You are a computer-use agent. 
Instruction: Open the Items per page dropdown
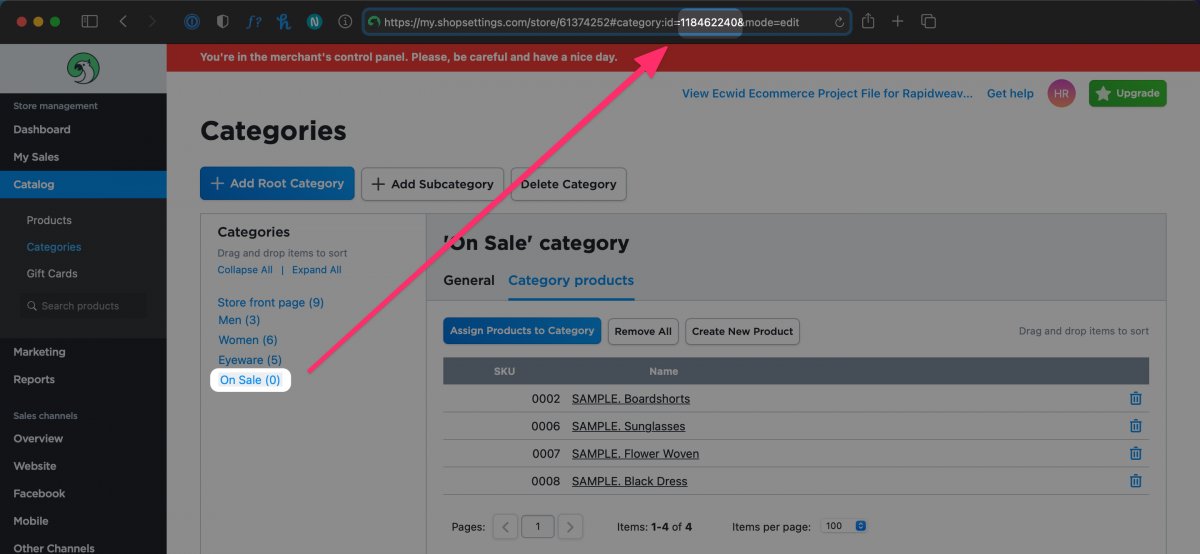[843, 526]
